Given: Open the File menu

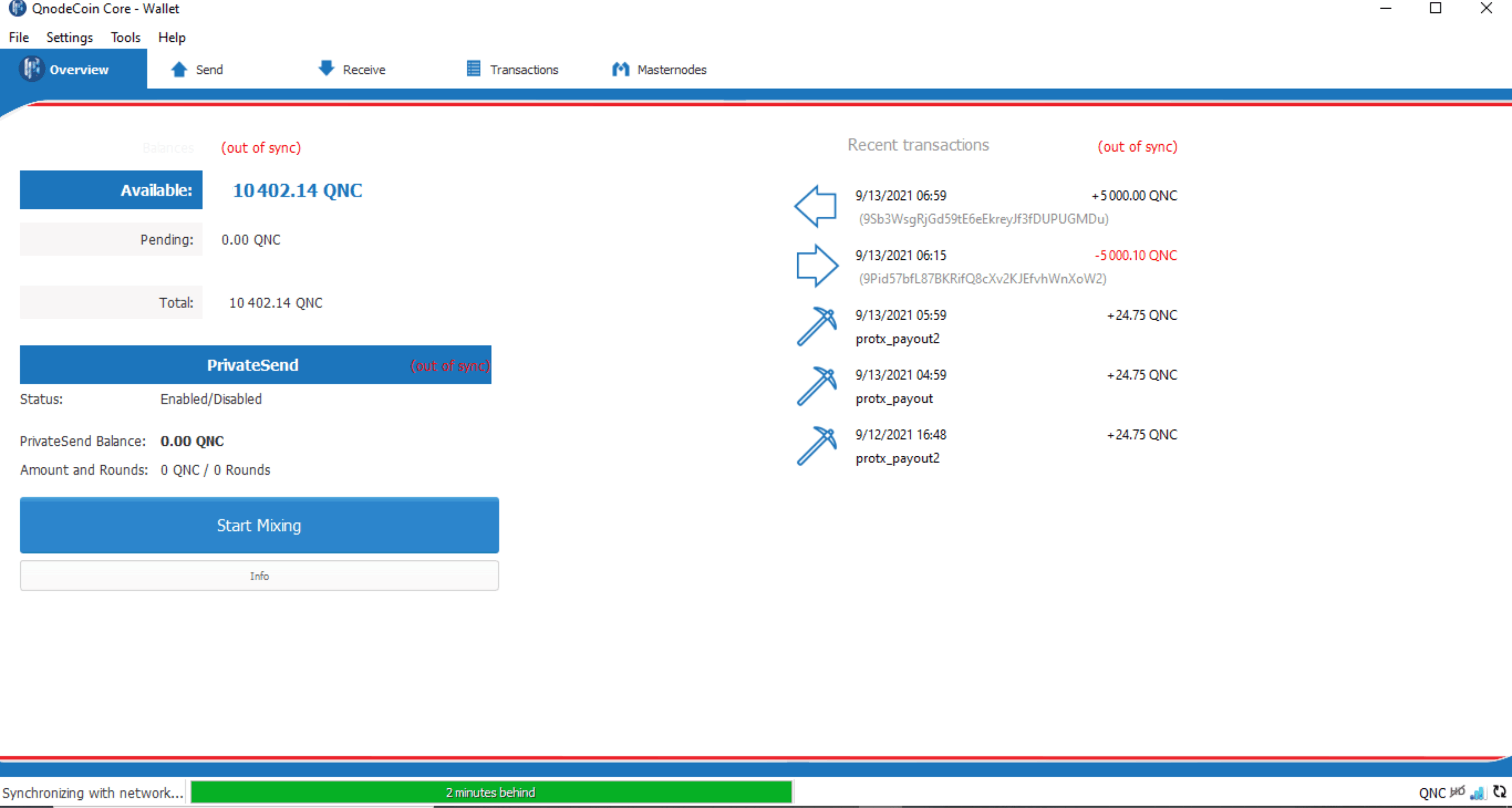Looking at the screenshot, I should click(19, 37).
